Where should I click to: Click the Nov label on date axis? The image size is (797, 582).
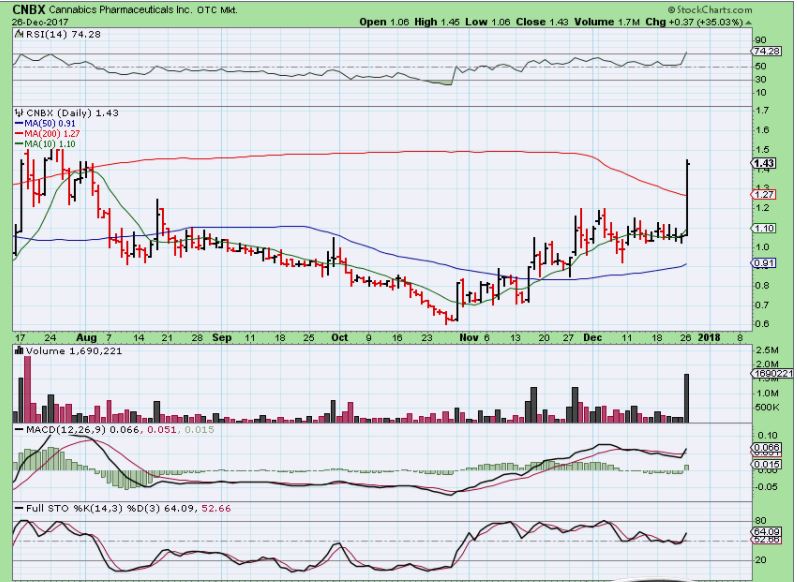pyautogui.click(x=468, y=338)
